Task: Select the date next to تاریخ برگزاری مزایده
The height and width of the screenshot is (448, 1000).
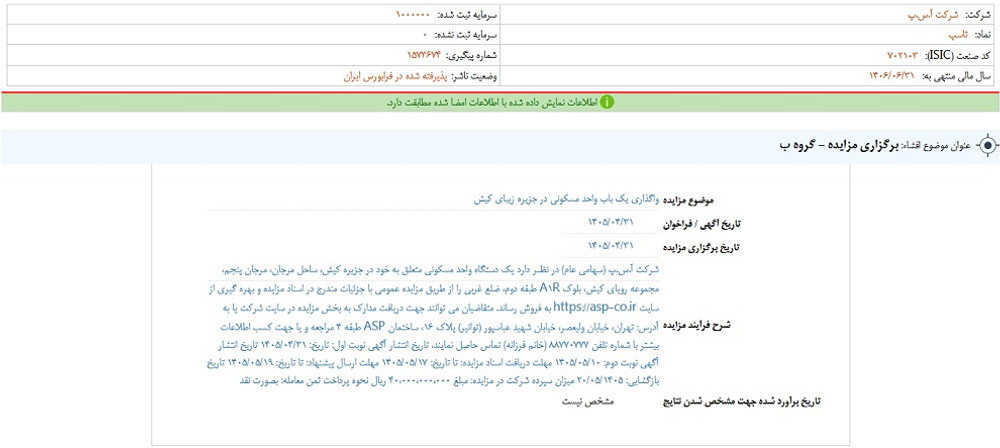Action: [x=611, y=245]
